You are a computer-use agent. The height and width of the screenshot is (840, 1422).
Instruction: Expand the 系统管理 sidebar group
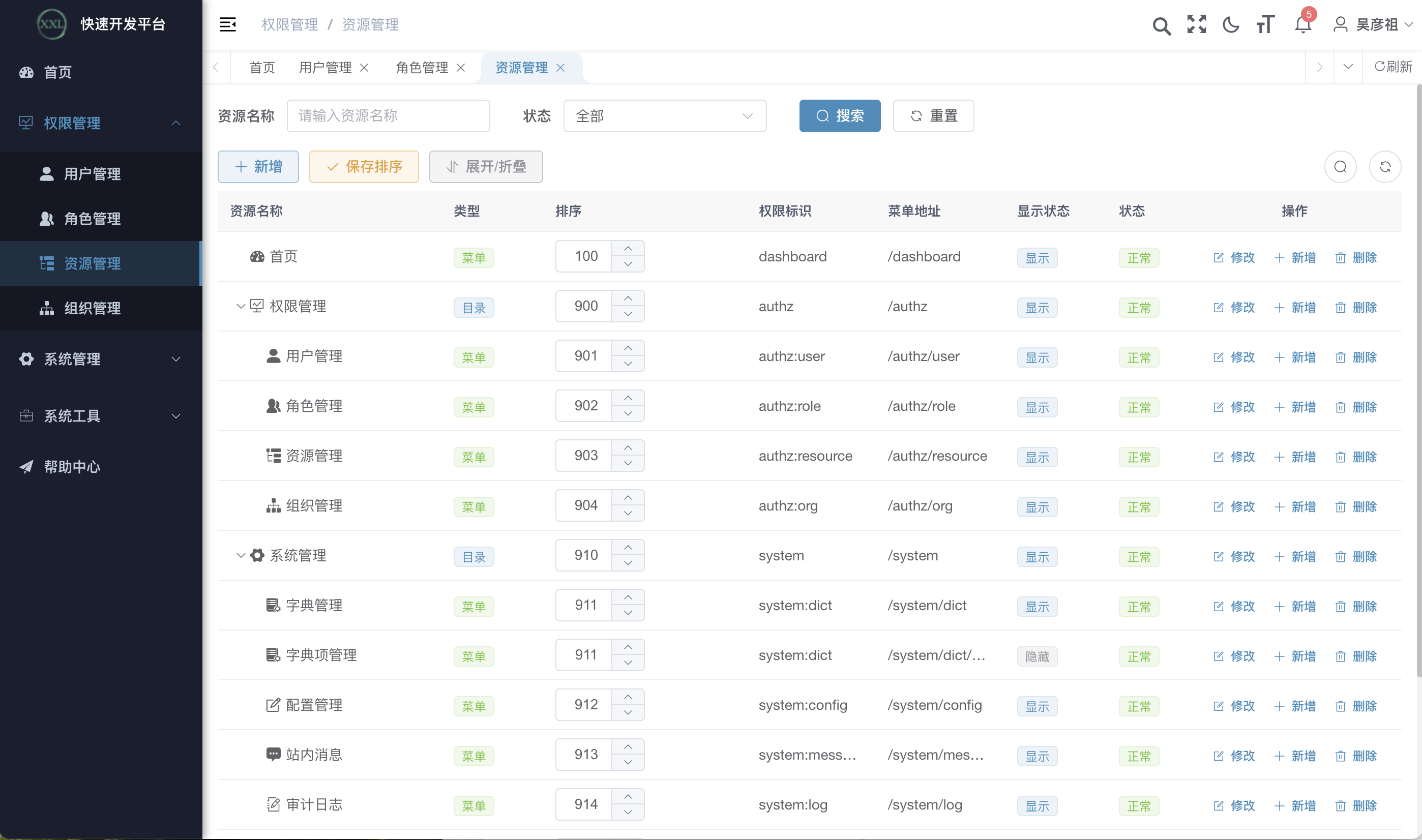(x=101, y=359)
